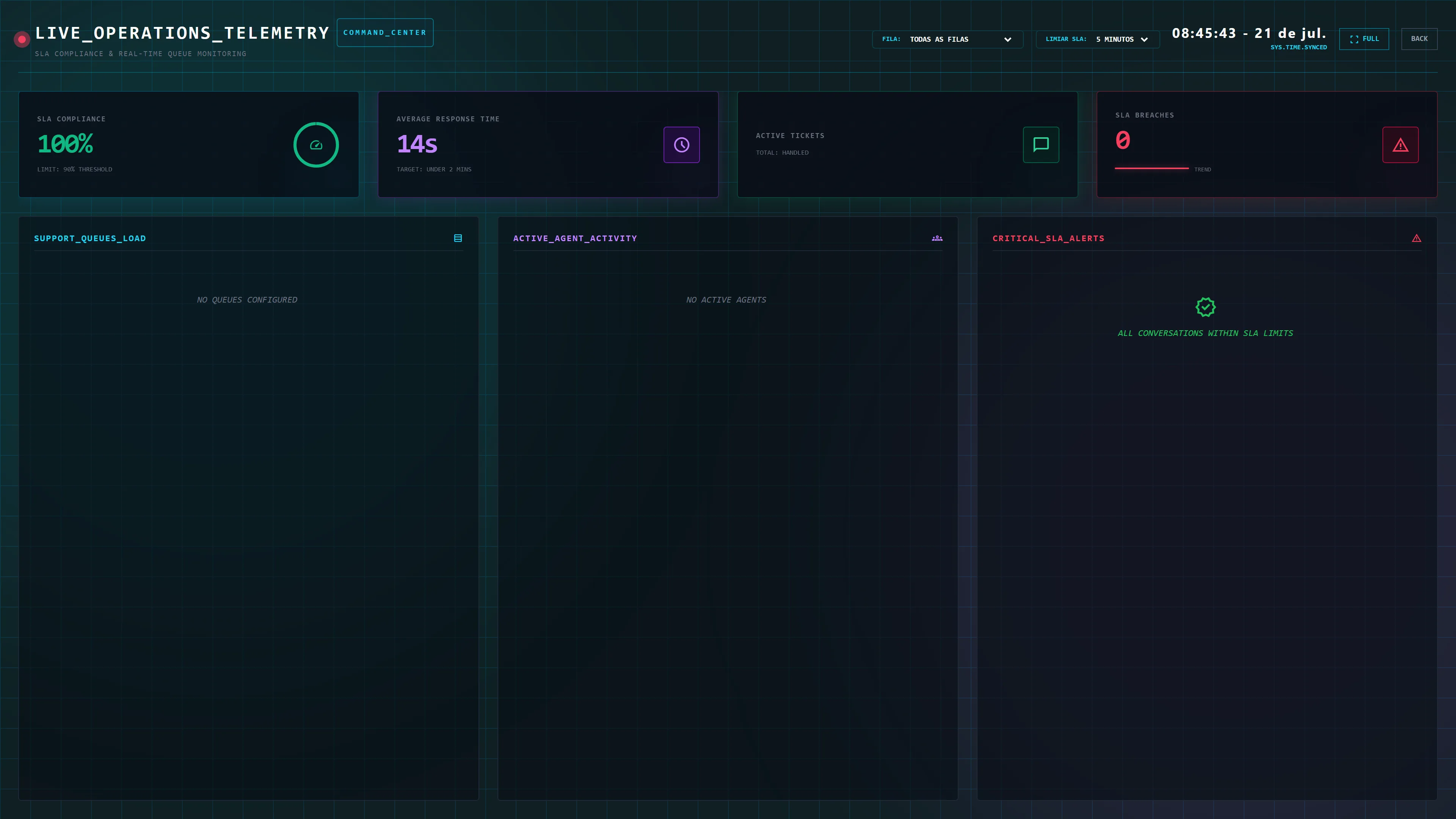Image resolution: width=1456 pixels, height=819 pixels.
Task: Click the warning triangle icon in SLA Breaches
Action: 1400,145
